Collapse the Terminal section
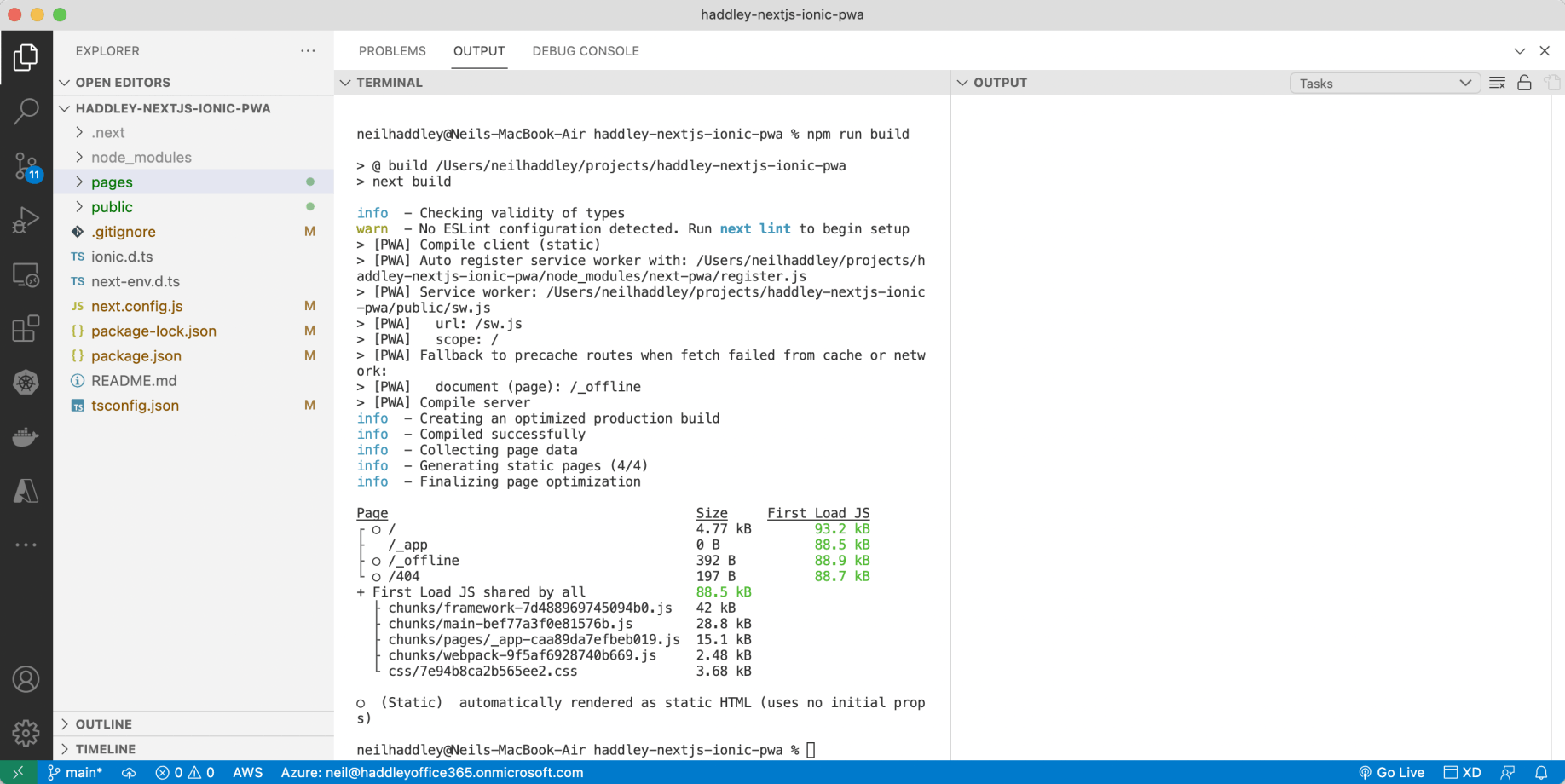 (x=345, y=83)
